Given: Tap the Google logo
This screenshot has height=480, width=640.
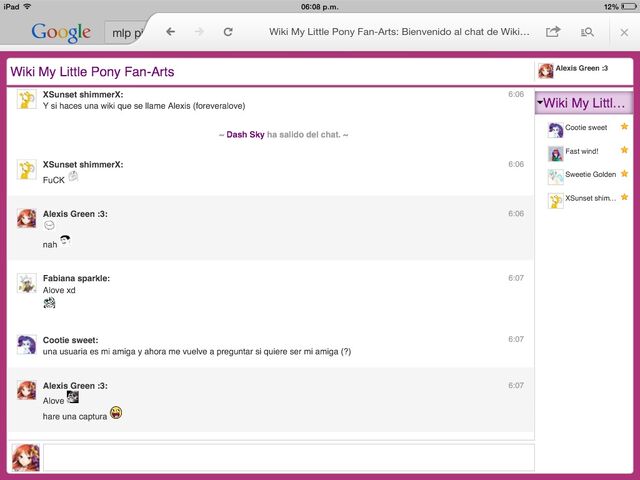Looking at the screenshot, I should pos(61,32).
